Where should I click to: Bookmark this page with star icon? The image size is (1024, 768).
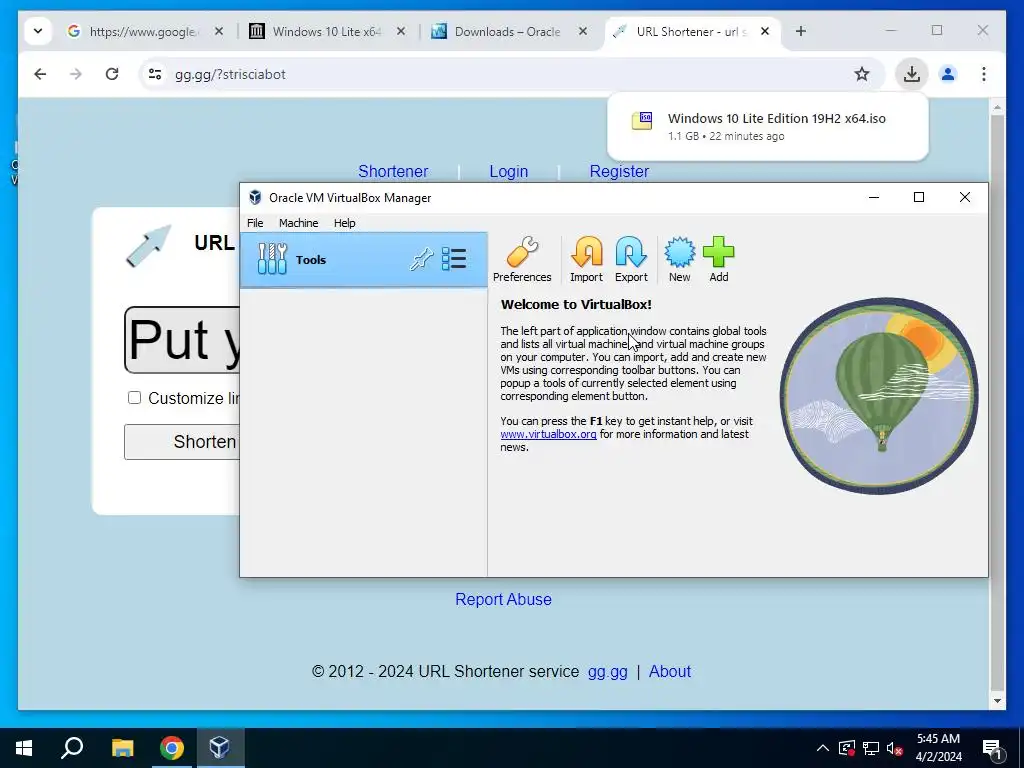pos(862,74)
